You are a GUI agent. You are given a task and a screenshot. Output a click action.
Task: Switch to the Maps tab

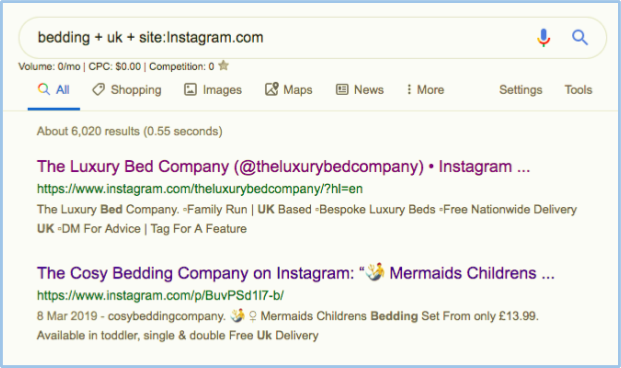point(288,90)
